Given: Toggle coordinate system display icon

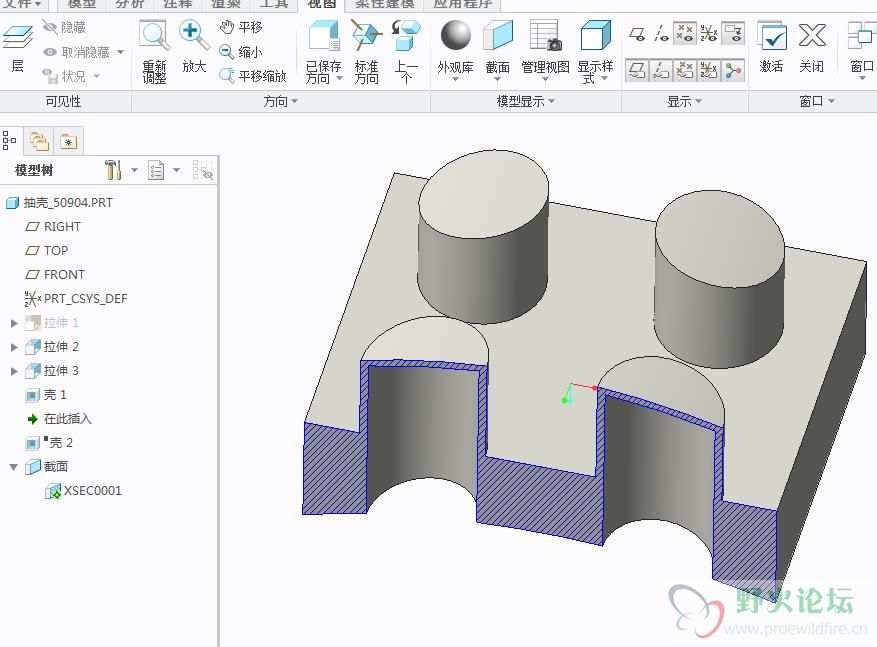Looking at the screenshot, I should [x=709, y=34].
